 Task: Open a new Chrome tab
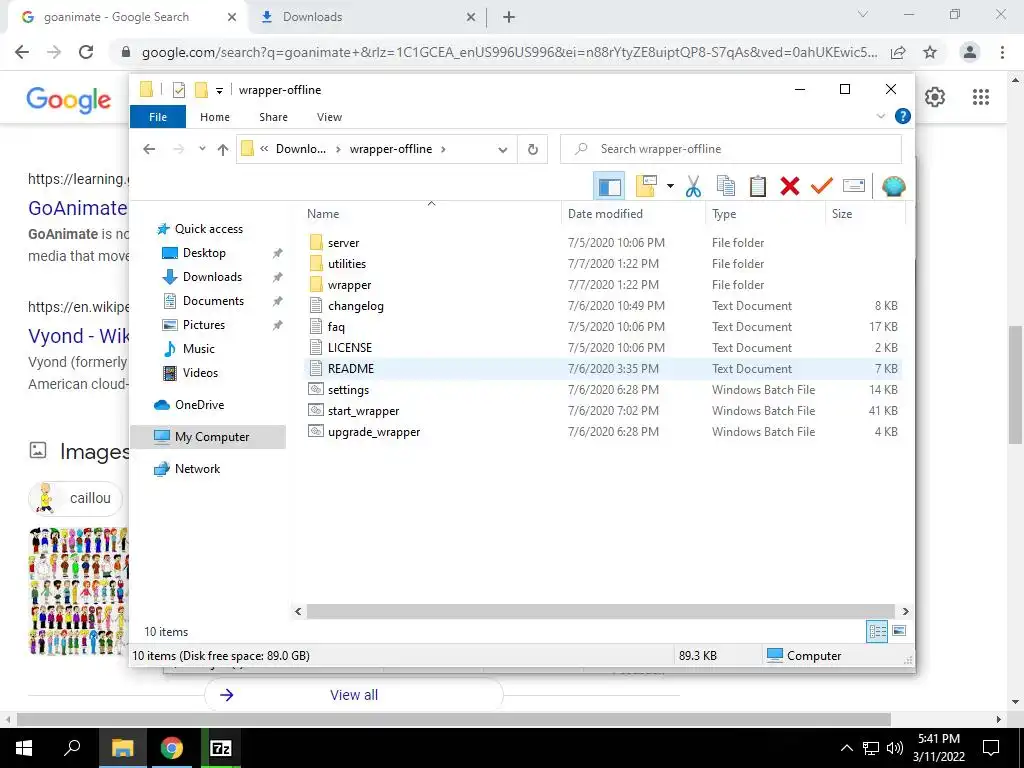click(x=509, y=18)
